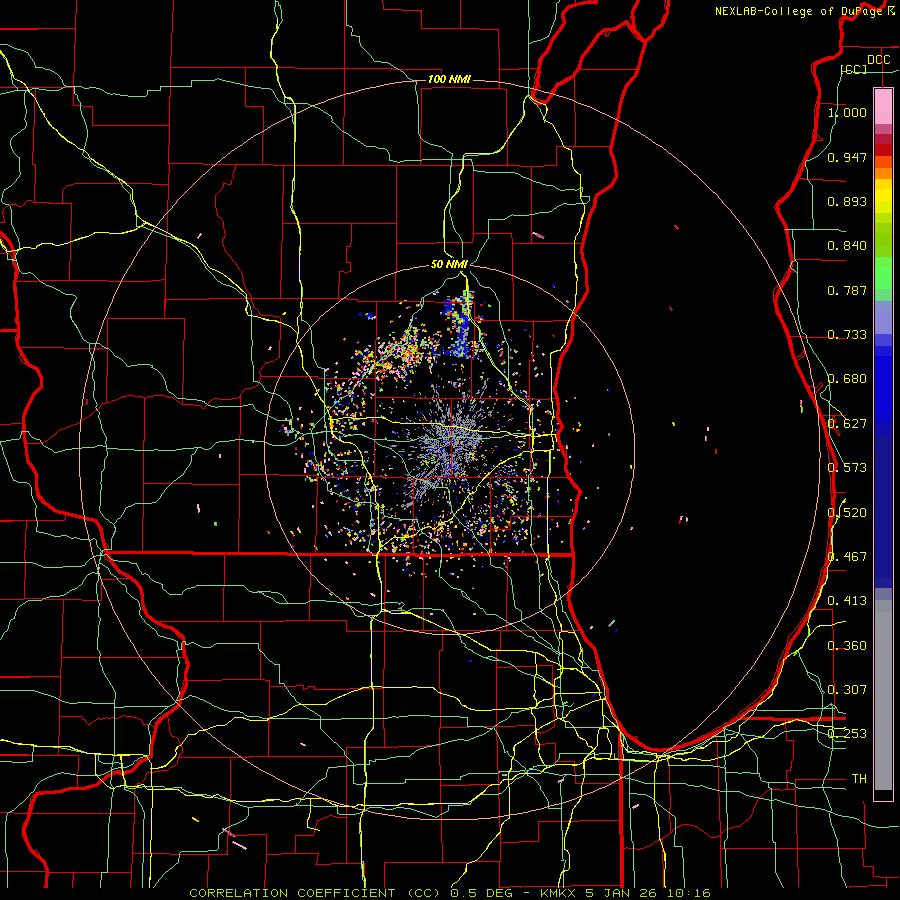The image size is (900, 900).
Task: Click the 100 NMI range ring label
Action: click(x=449, y=79)
